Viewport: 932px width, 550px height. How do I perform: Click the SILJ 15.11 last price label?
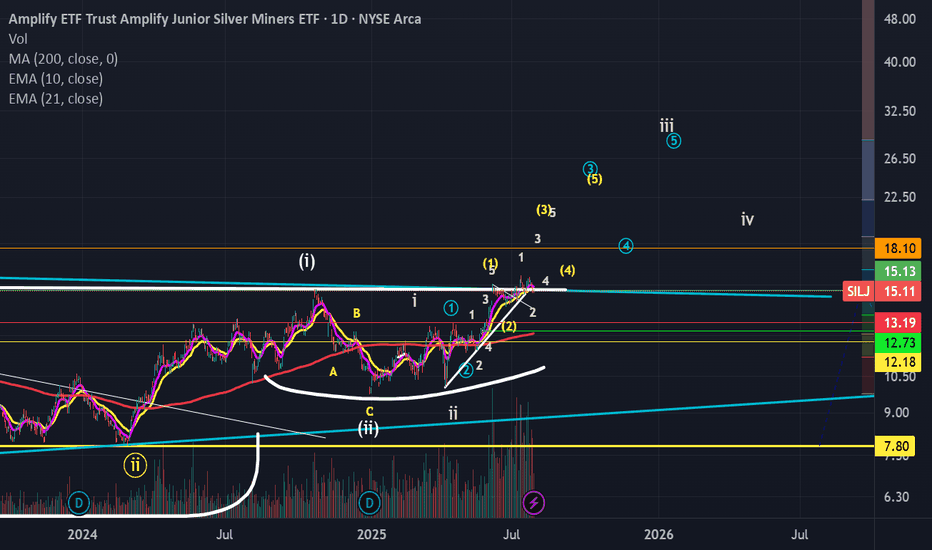point(882,291)
